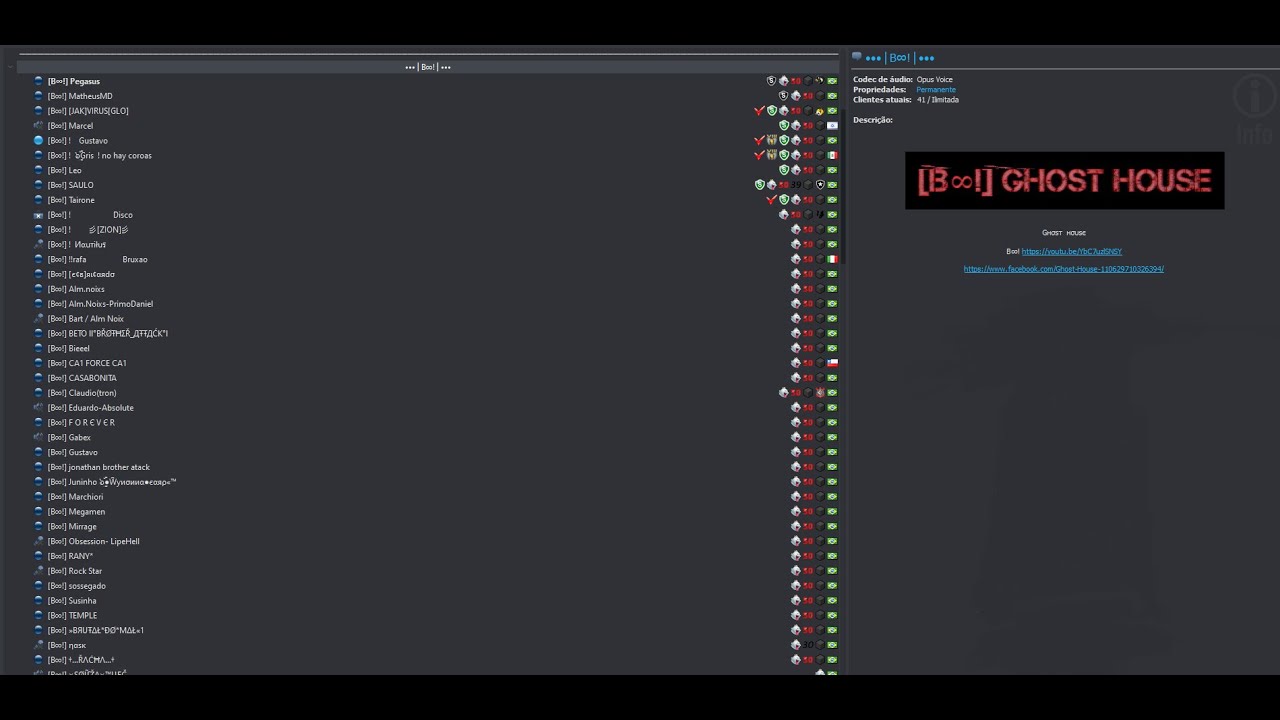Click the Israel flag on Marcel row

pyautogui.click(x=832, y=126)
